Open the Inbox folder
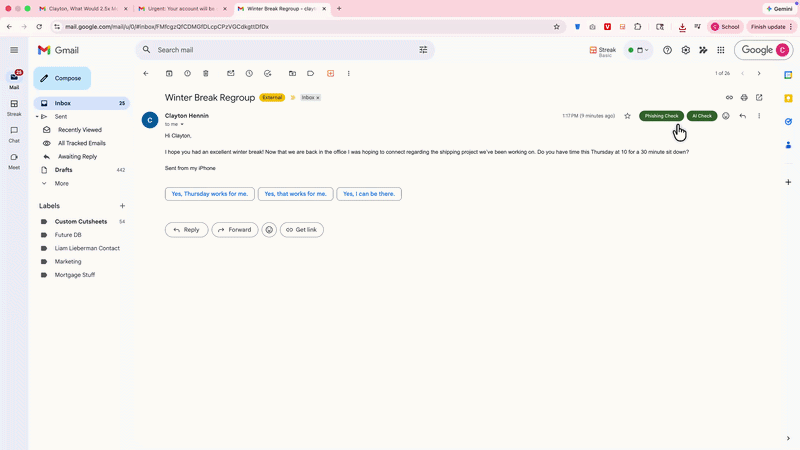This screenshot has height=450, width=800. coord(82,103)
